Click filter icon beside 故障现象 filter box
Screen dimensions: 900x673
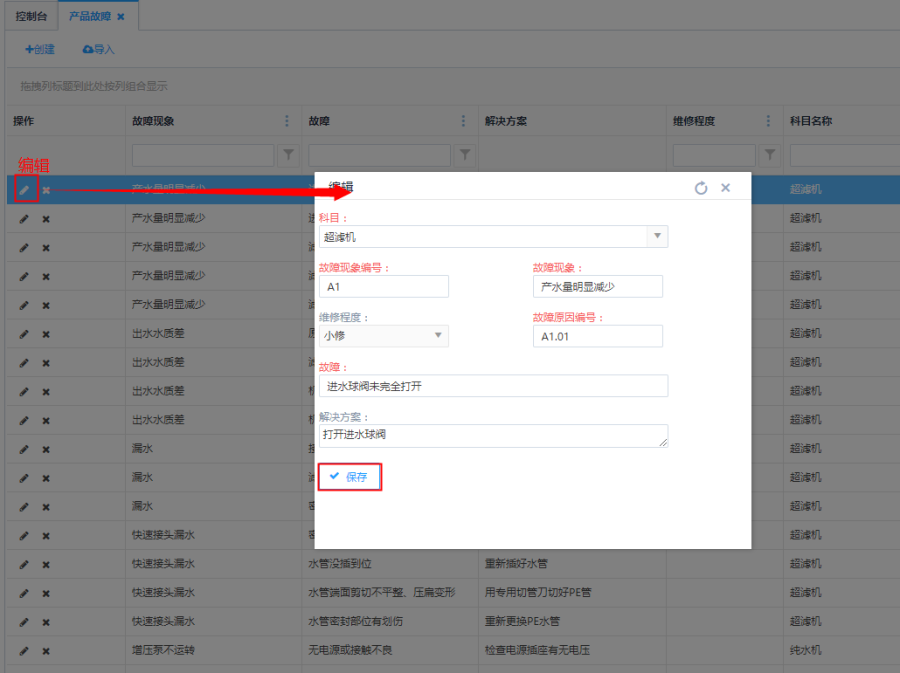288,155
